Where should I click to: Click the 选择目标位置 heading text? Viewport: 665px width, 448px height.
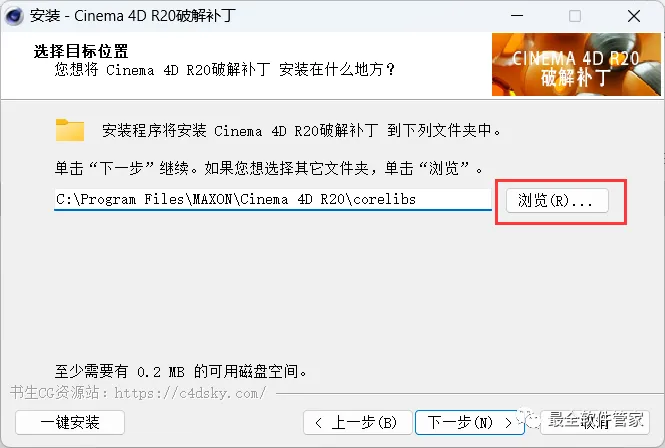[x=81, y=51]
